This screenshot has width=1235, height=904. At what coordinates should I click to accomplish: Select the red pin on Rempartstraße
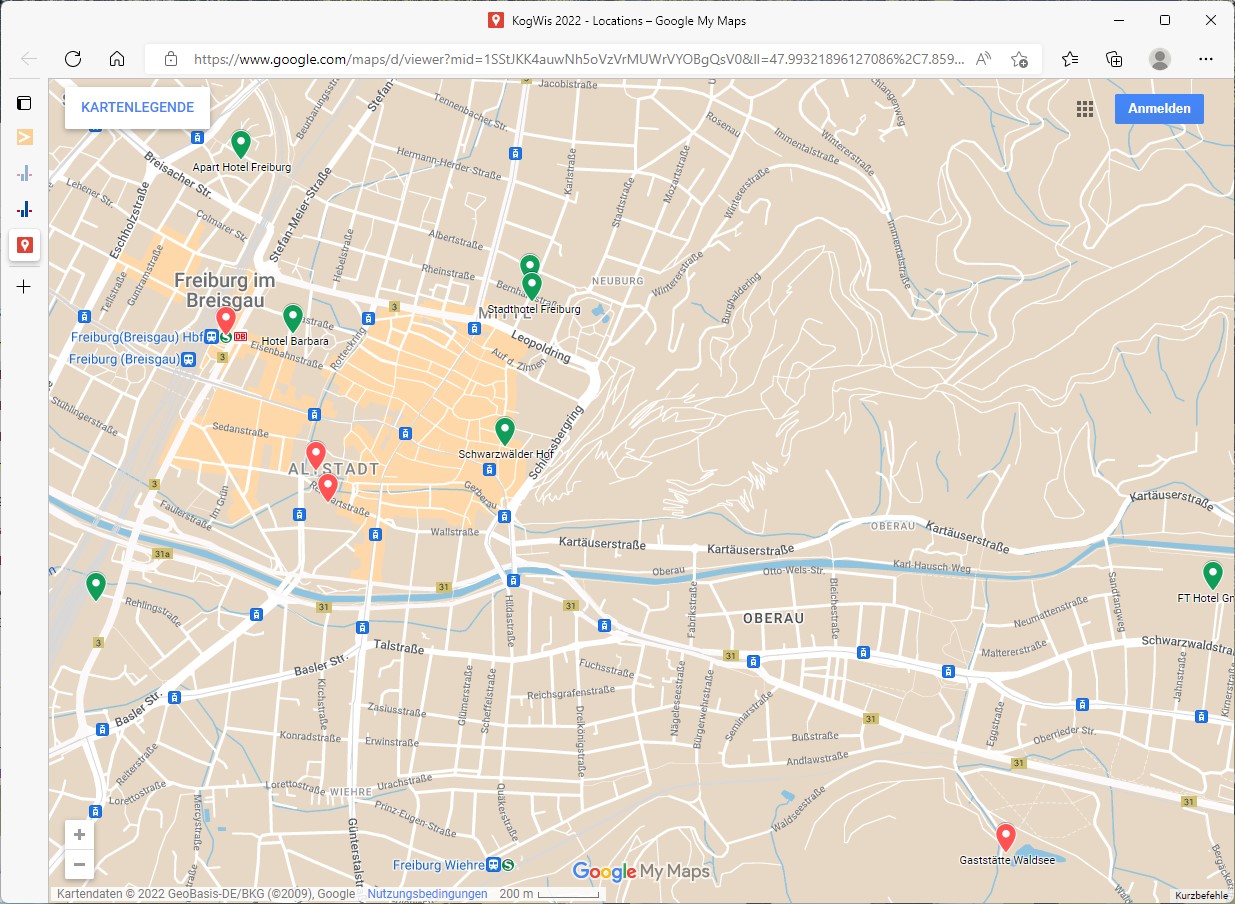tap(327, 486)
